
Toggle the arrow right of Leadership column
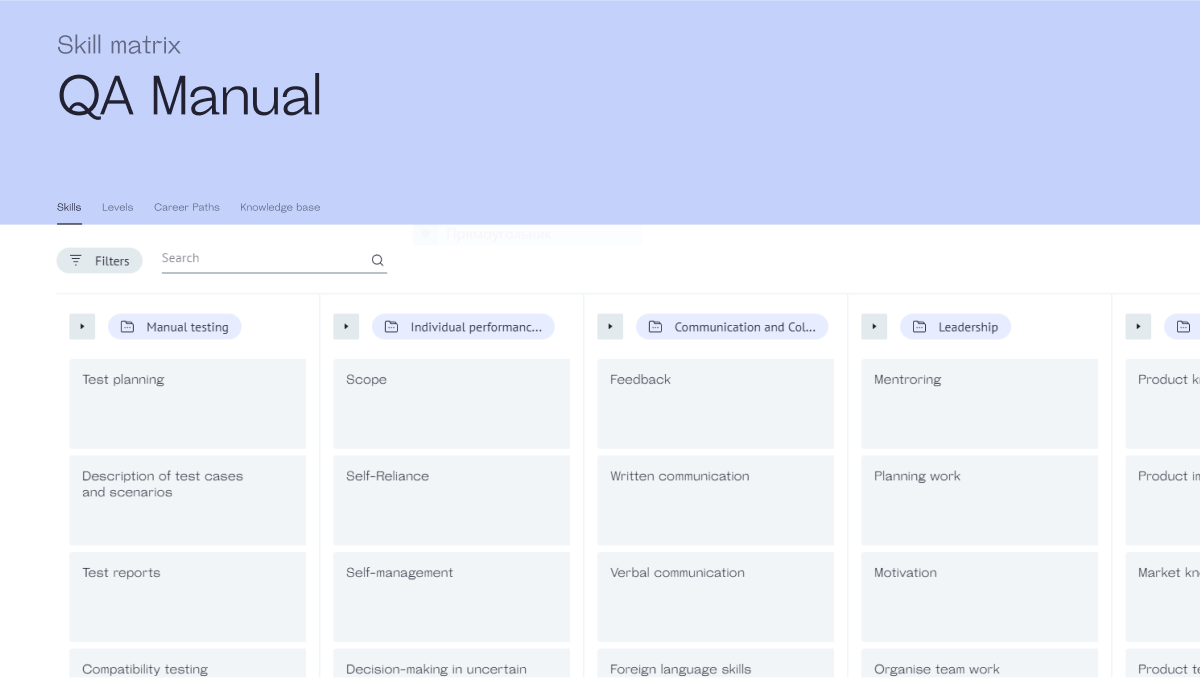pyautogui.click(x=1138, y=327)
